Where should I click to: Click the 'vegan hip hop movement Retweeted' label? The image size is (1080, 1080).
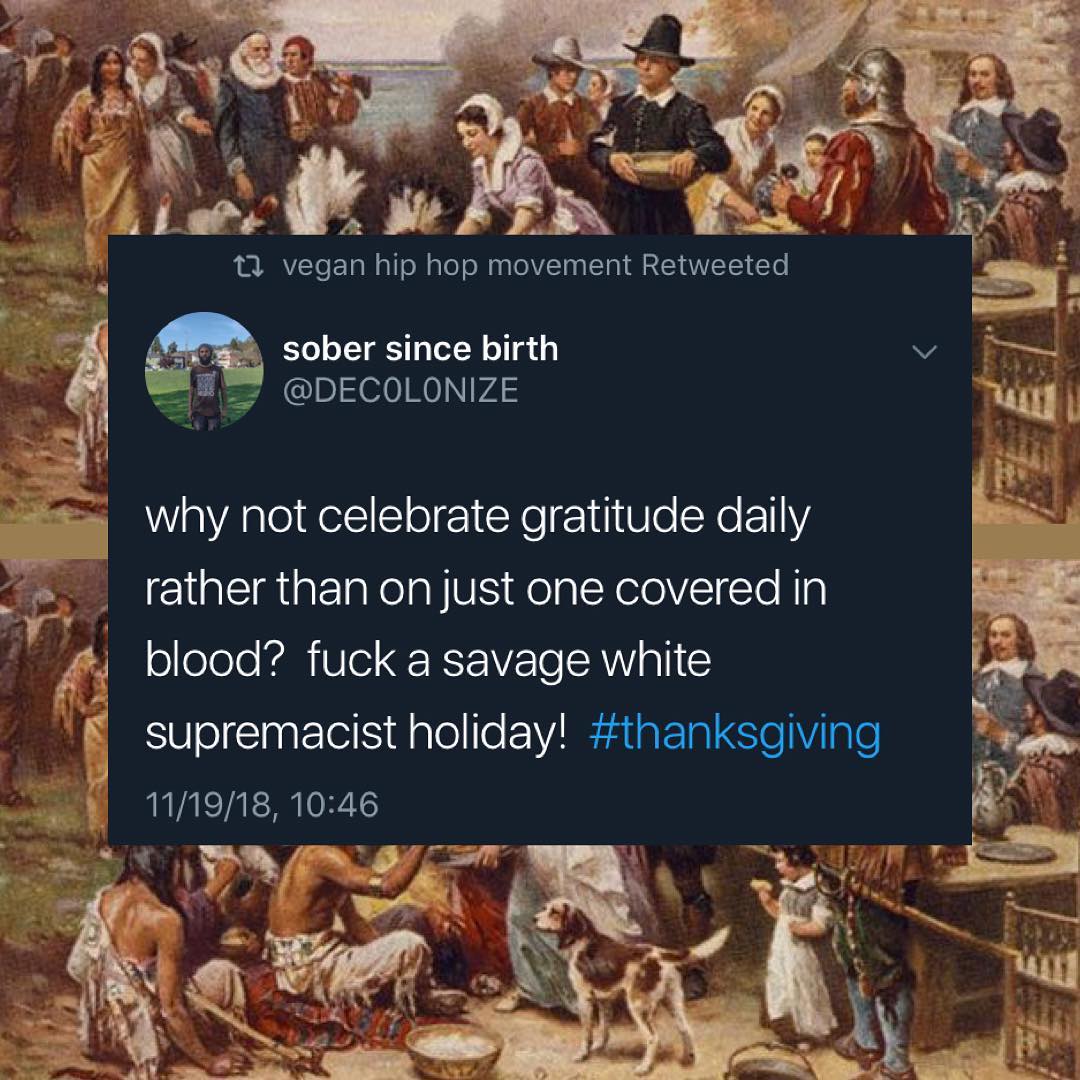[536, 265]
